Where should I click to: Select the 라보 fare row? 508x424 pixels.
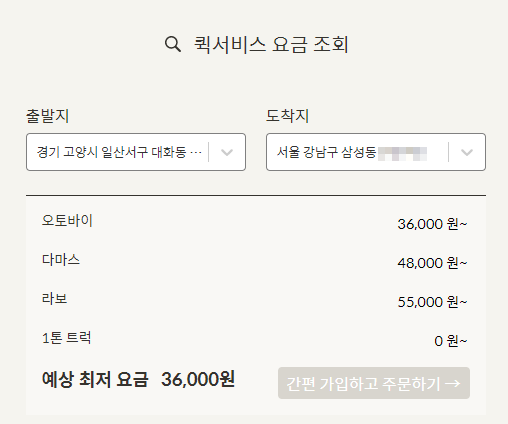coord(256,300)
